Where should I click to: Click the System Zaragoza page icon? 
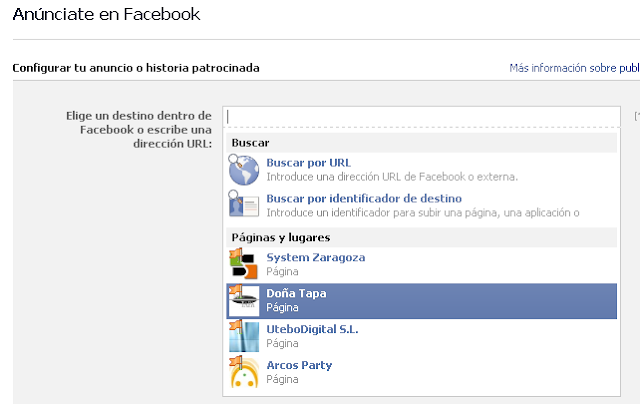pos(243,264)
